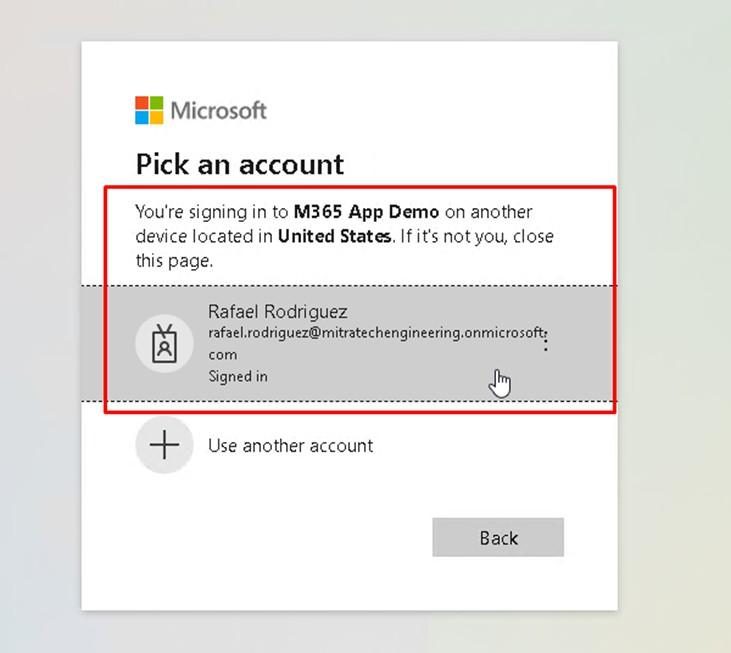This screenshot has height=653, width=731.
Task: Click the "com" line of the email
Action: pyautogui.click(x=222, y=355)
